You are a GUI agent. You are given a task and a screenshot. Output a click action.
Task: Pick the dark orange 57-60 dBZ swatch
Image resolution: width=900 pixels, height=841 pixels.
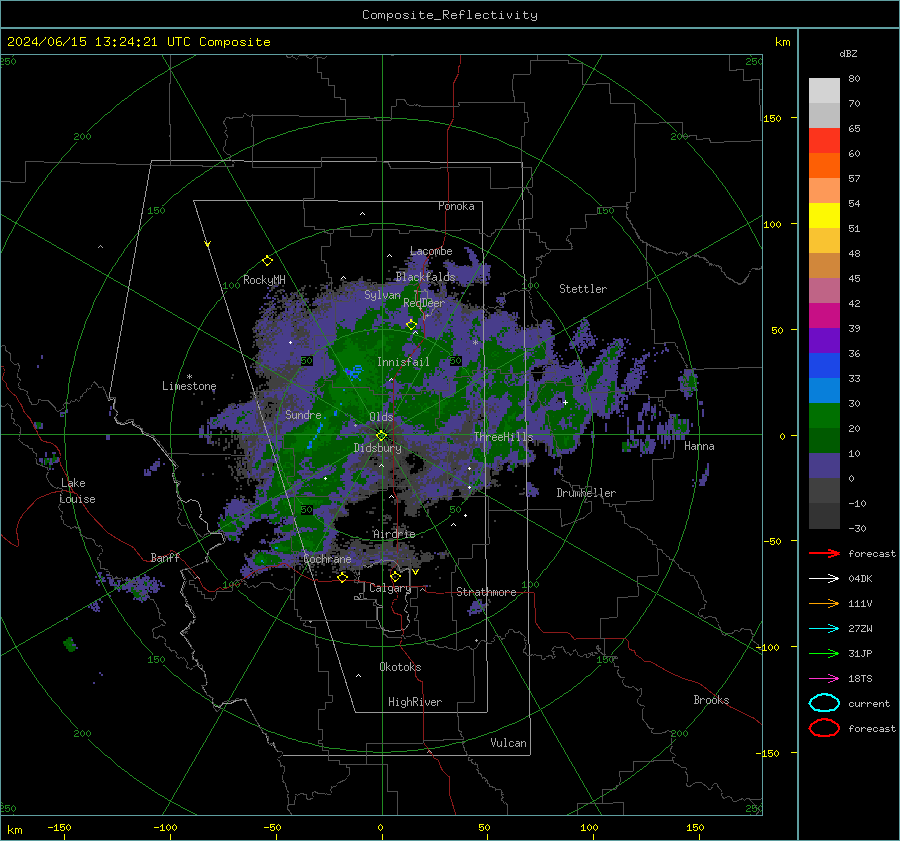pos(824,166)
